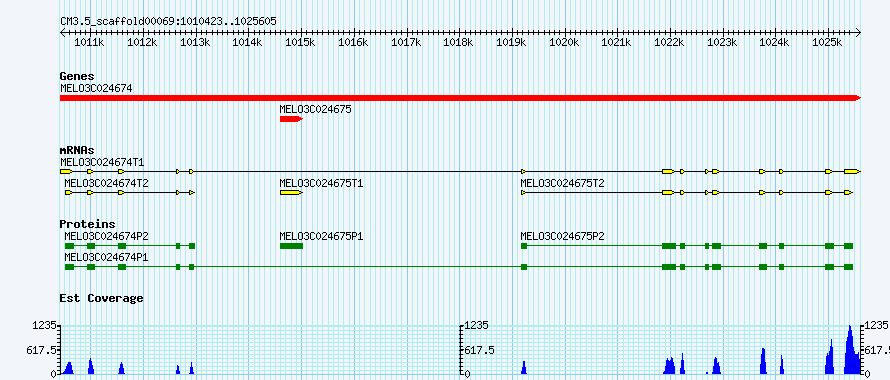
Task: Select the 1025k ruler mark
Action: pos(828,43)
